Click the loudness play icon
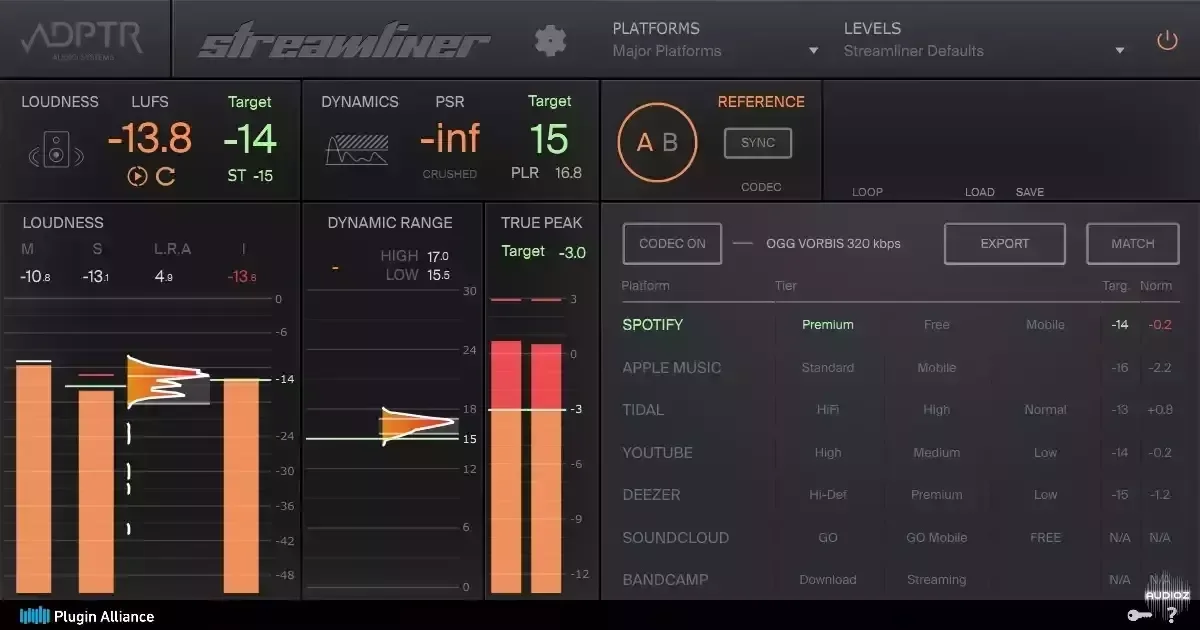 coord(138,177)
